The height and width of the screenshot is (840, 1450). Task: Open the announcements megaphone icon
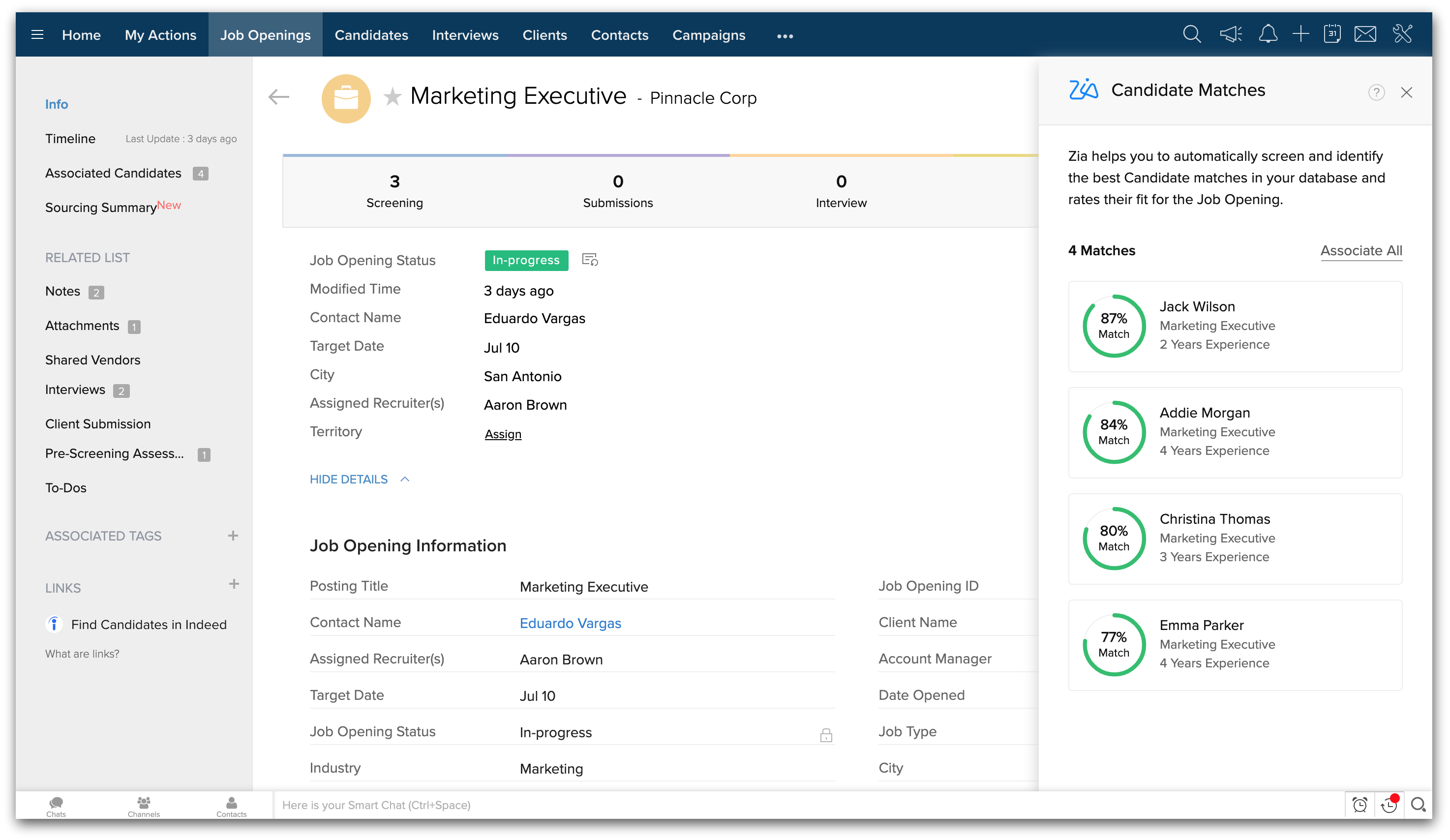point(1230,34)
